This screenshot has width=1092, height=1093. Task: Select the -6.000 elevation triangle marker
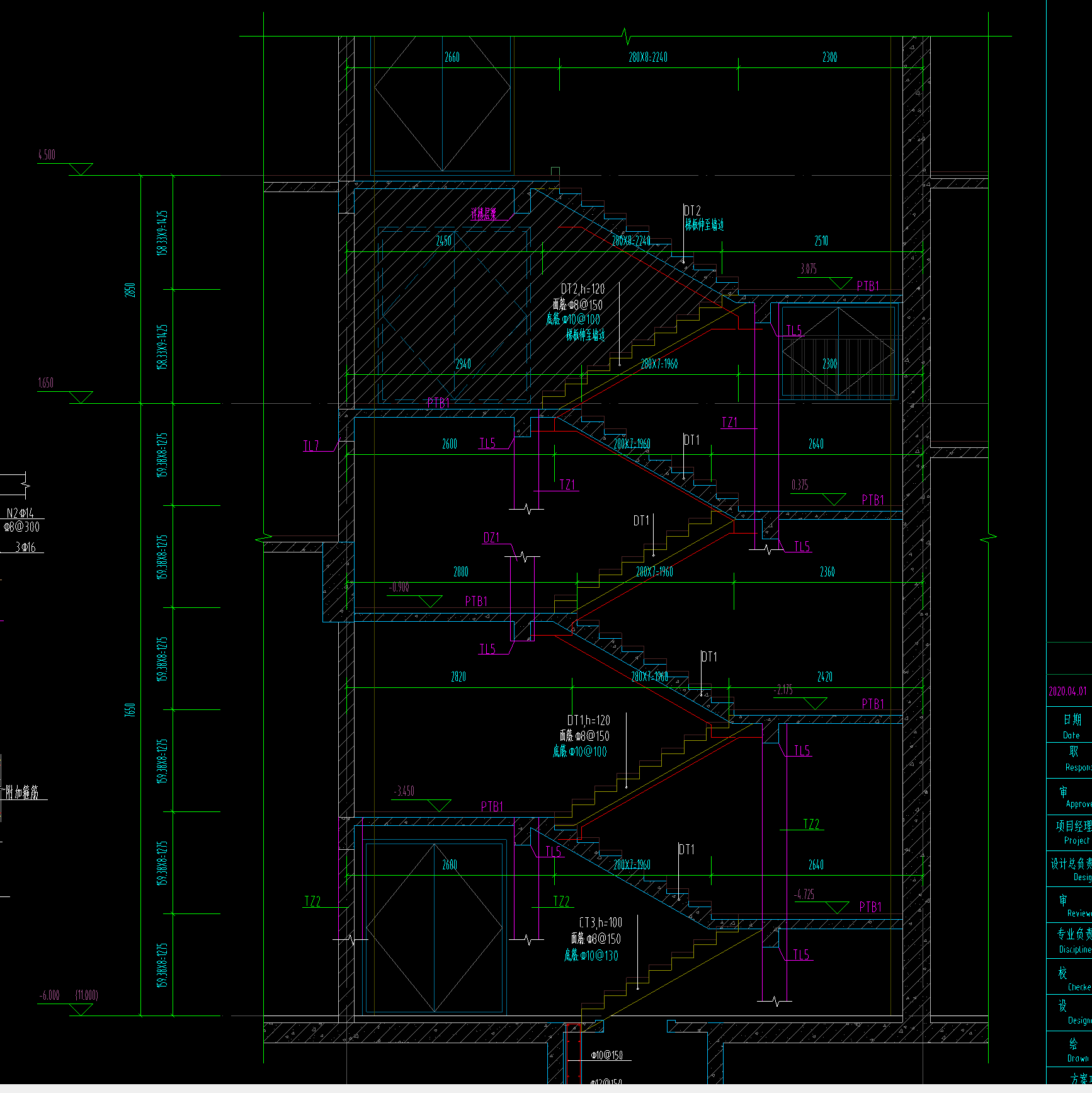click(x=81, y=1010)
